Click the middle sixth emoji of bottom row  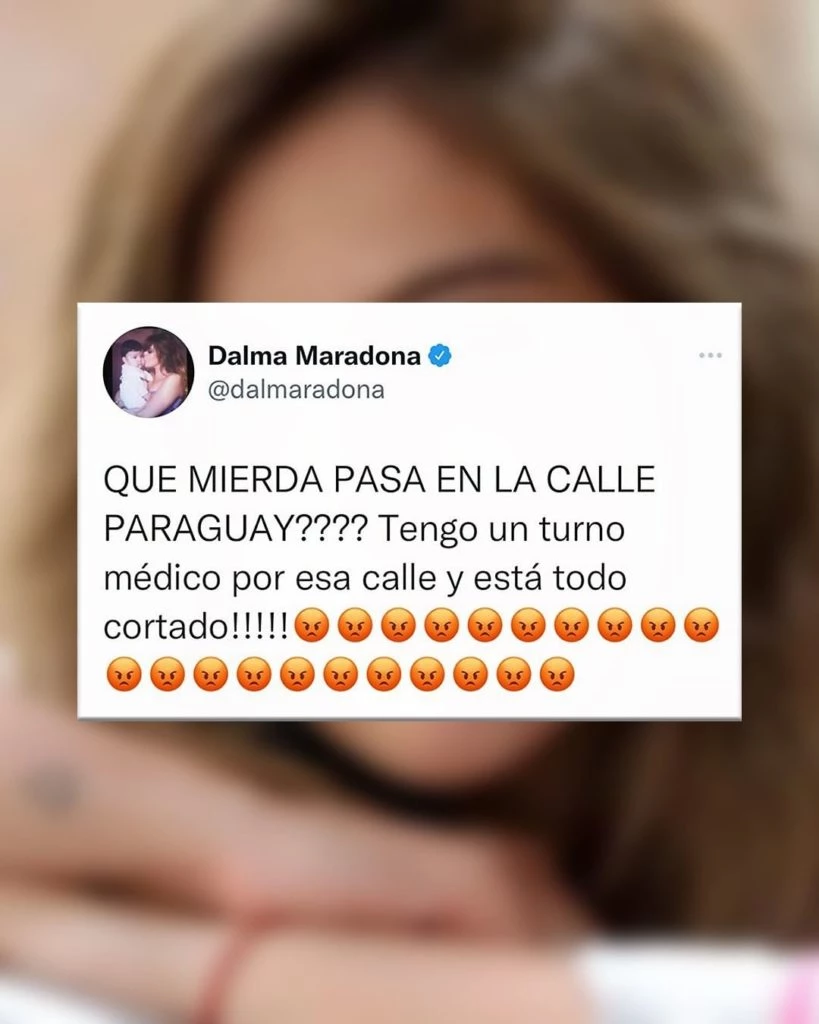[x=340, y=674]
